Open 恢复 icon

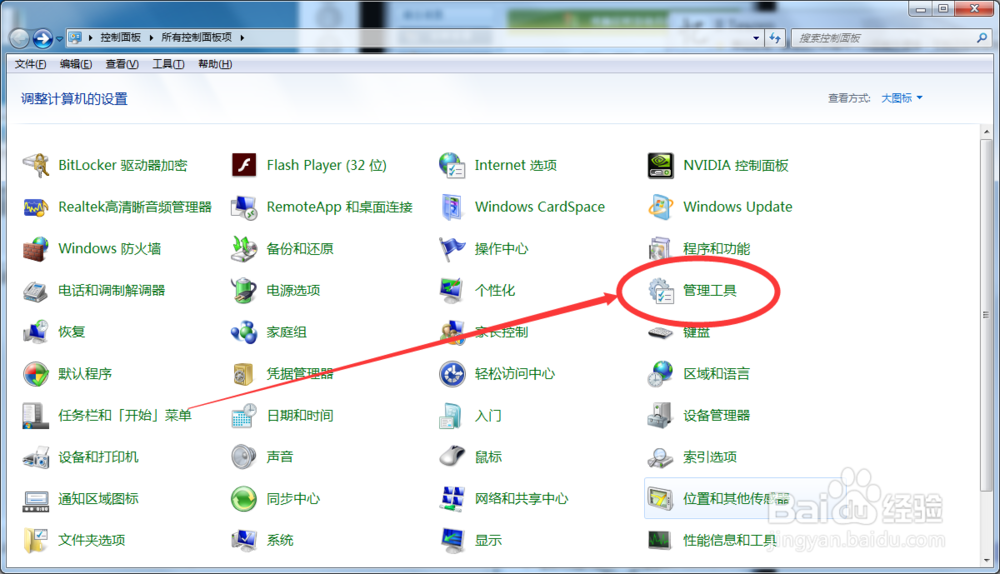click(36, 332)
